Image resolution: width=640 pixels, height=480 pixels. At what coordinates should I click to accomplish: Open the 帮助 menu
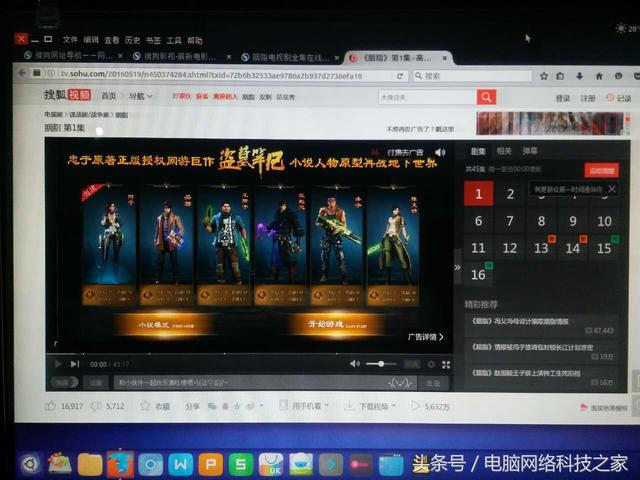[x=195, y=40]
